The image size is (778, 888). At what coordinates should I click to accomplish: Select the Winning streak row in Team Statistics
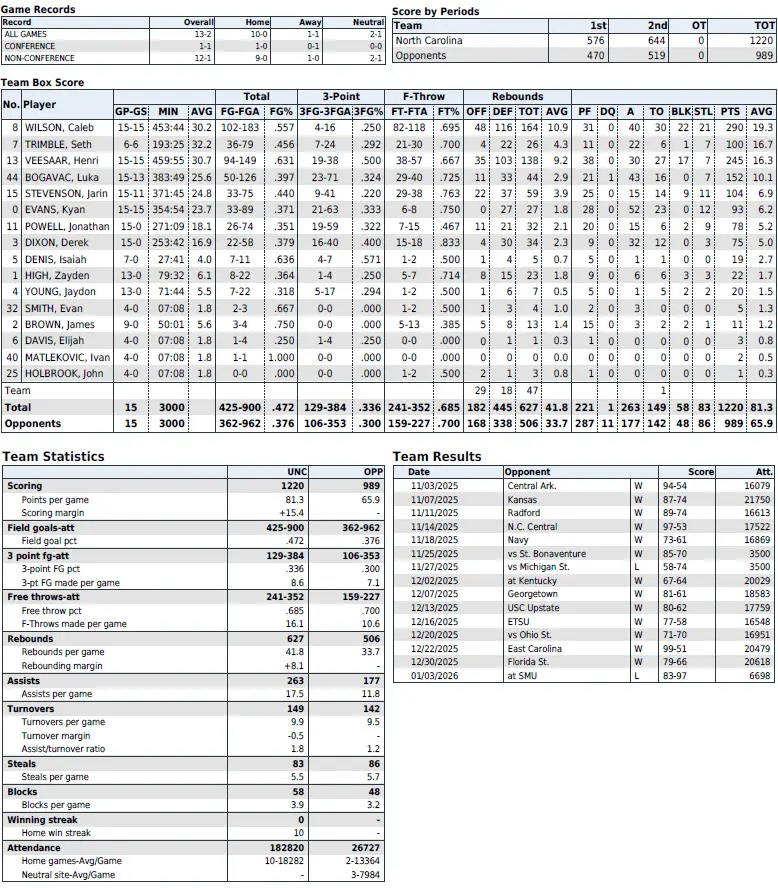pos(40,821)
